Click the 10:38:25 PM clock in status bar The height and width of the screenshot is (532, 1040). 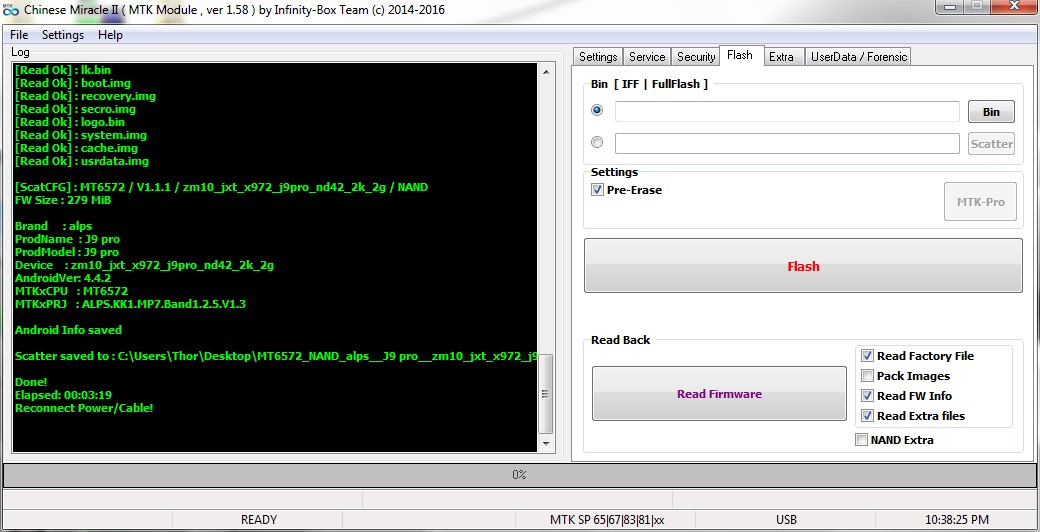point(956,519)
